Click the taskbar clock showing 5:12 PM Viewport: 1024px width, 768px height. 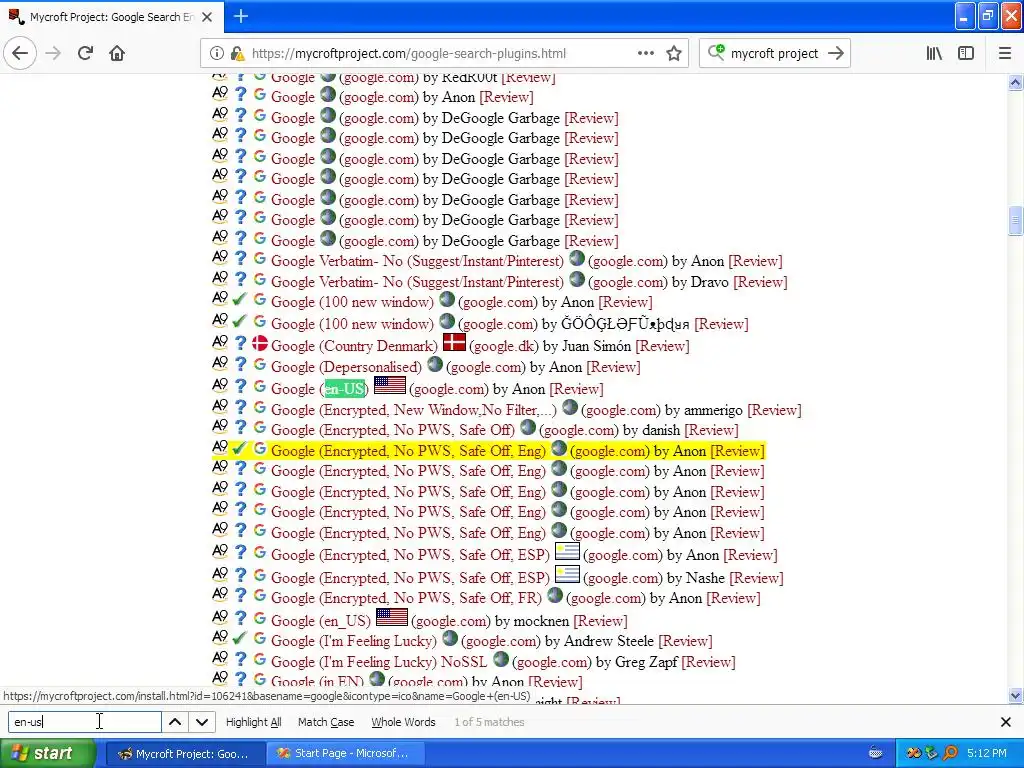tap(987, 754)
